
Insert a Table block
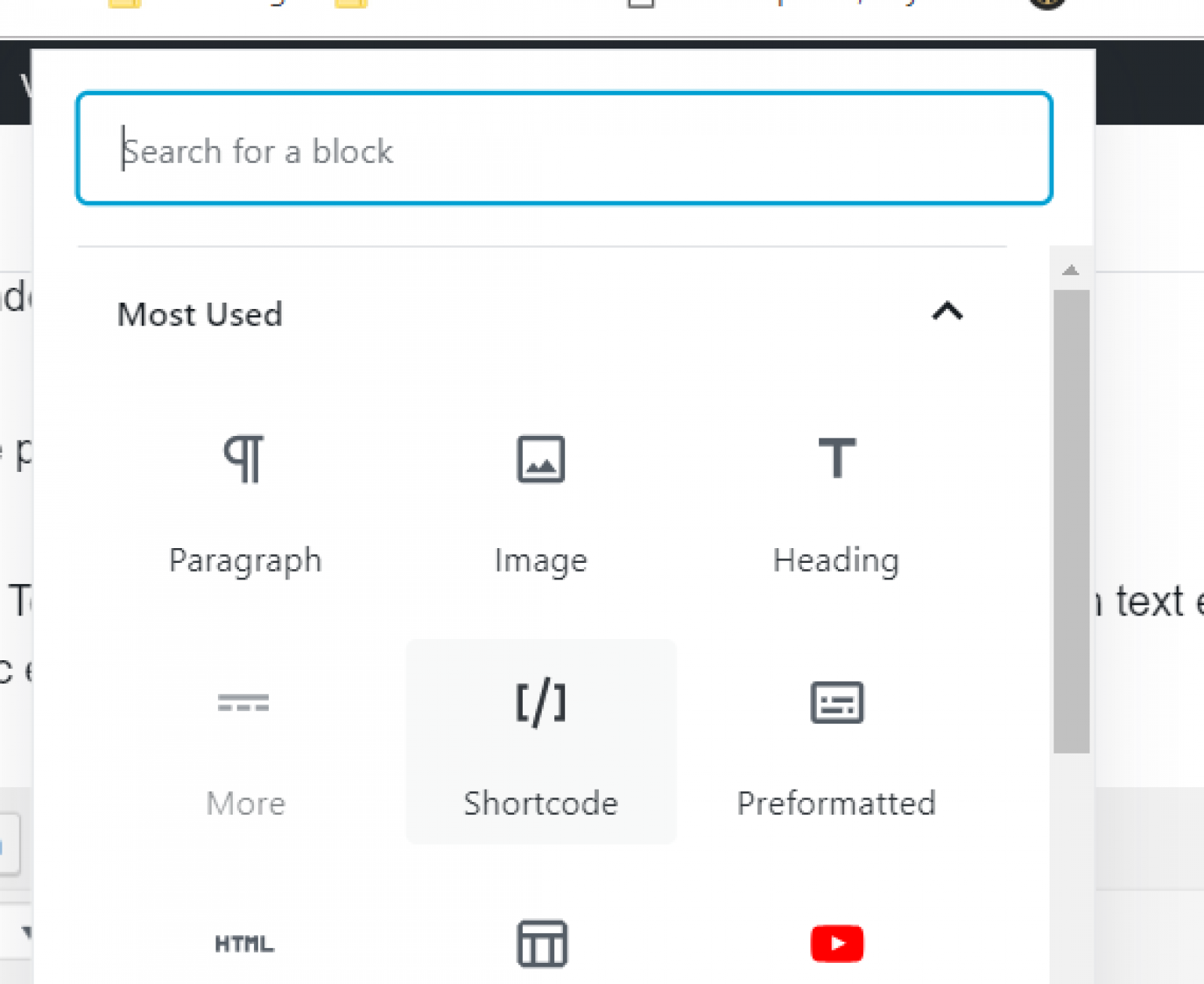pos(540,943)
